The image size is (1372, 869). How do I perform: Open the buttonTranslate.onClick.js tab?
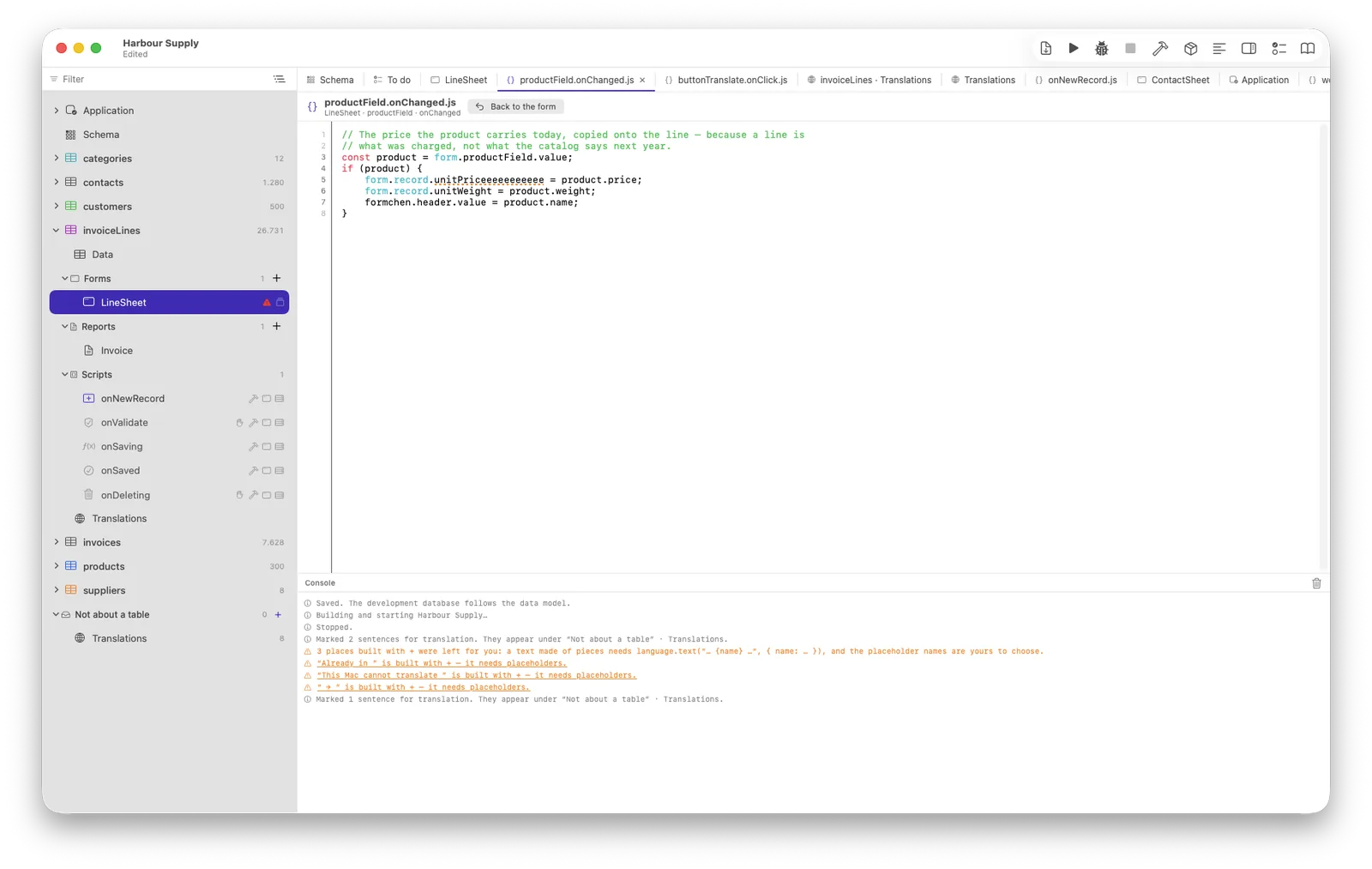click(726, 80)
